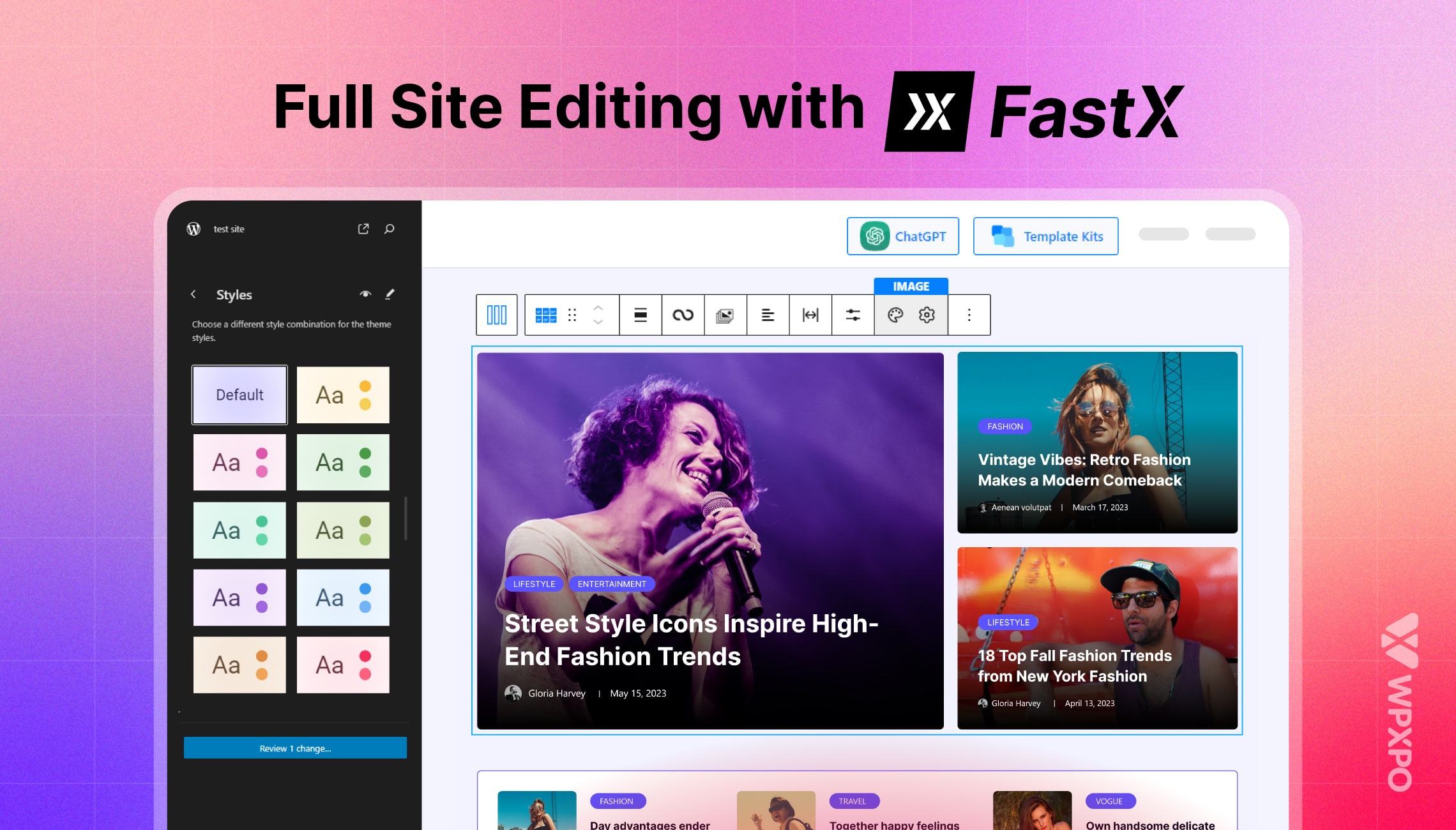1456x830 pixels.
Task: Click the post grid block type icon
Action: (546, 315)
